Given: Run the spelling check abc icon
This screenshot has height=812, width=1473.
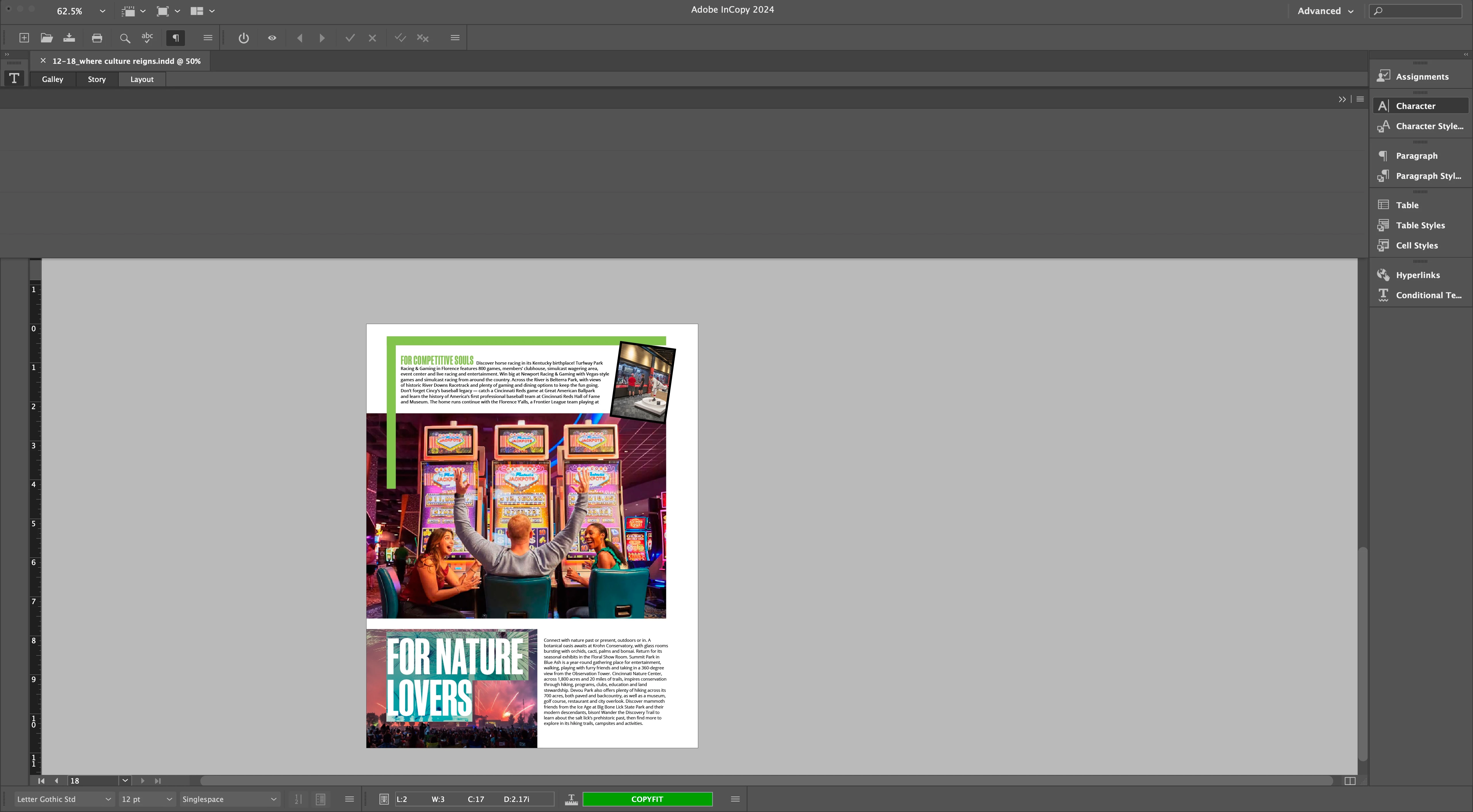Looking at the screenshot, I should (x=147, y=38).
